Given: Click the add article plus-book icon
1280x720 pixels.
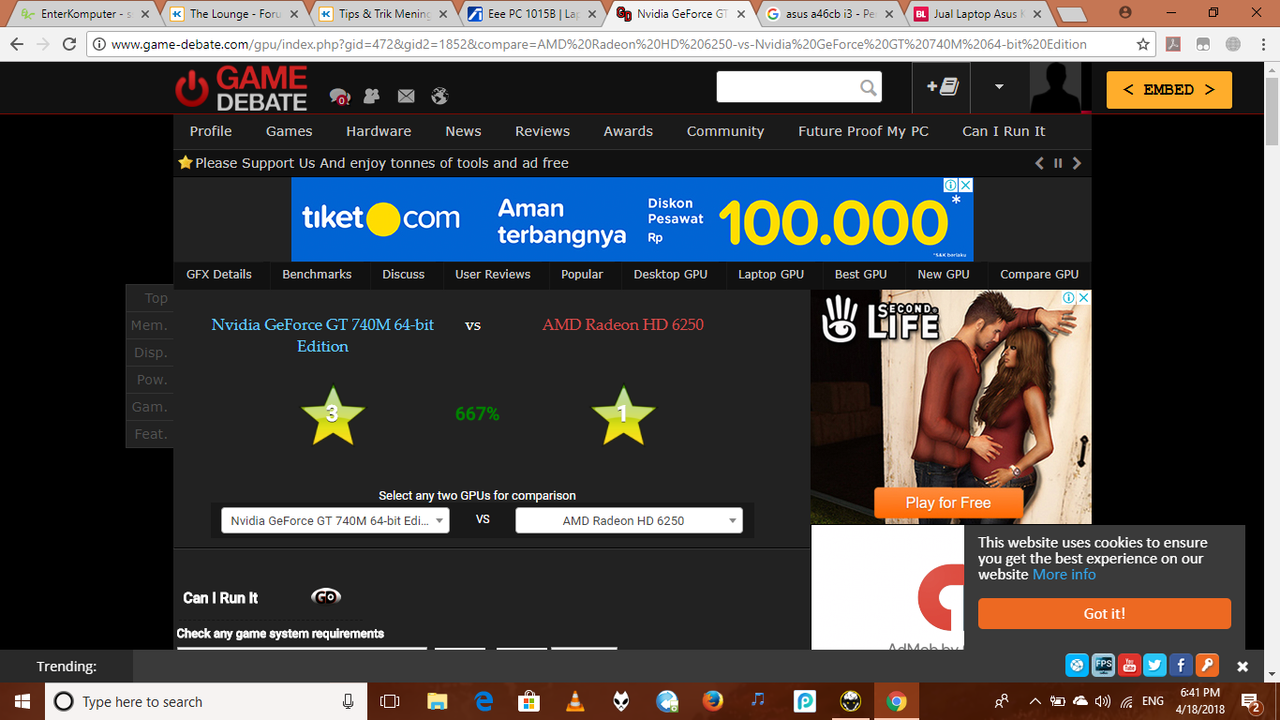Looking at the screenshot, I should tap(942, 87).
